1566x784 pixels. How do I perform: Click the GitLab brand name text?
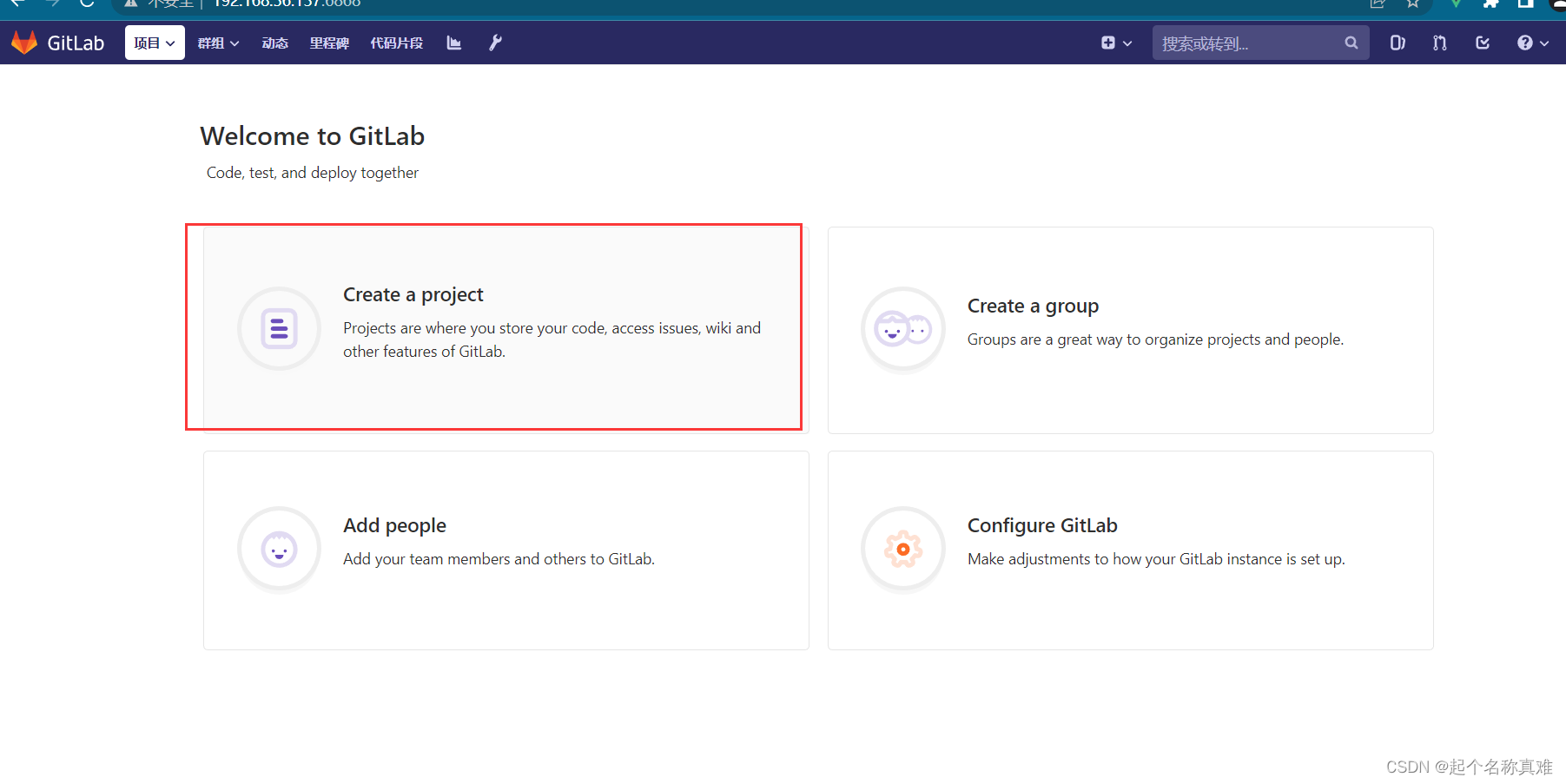pyautogui.click(x=76, y=43)
